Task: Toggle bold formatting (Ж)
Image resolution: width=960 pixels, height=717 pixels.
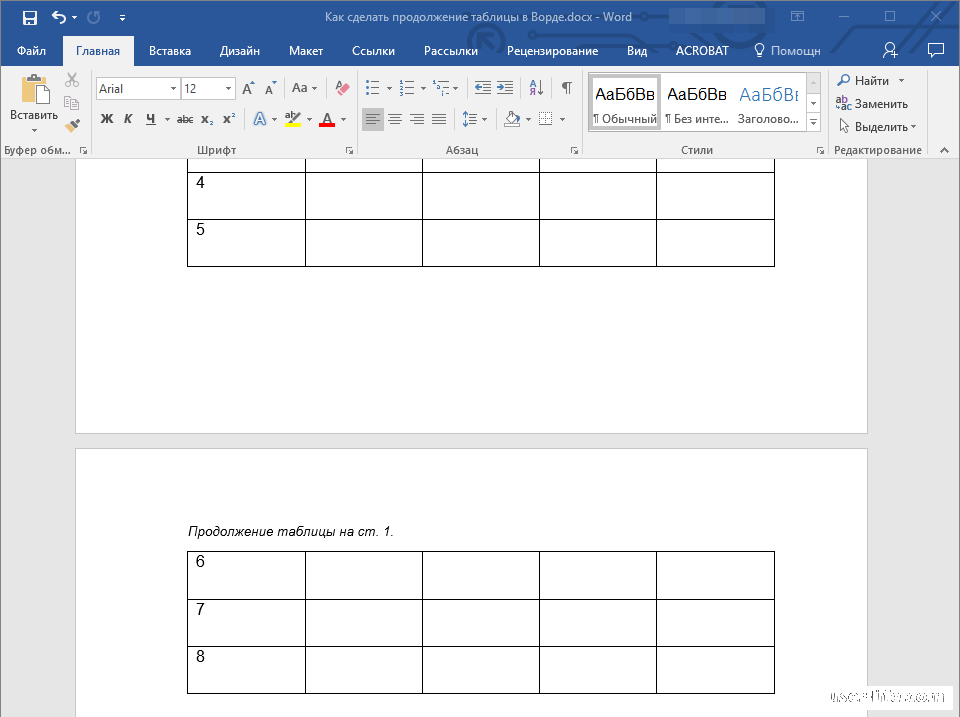Action: click(x=107, y=119)
